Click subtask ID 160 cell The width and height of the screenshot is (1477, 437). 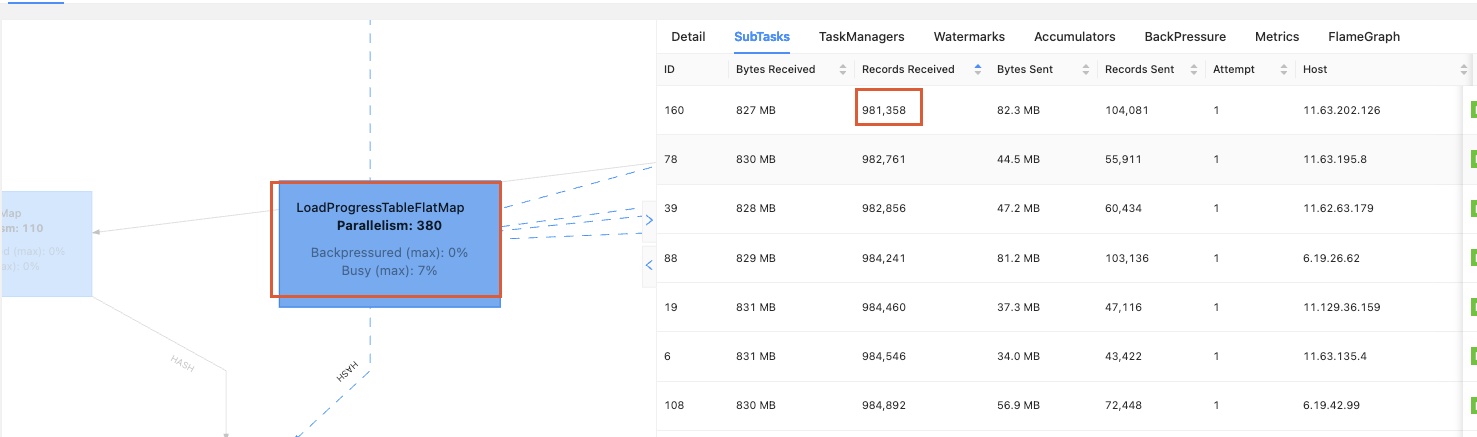(674, 110)
